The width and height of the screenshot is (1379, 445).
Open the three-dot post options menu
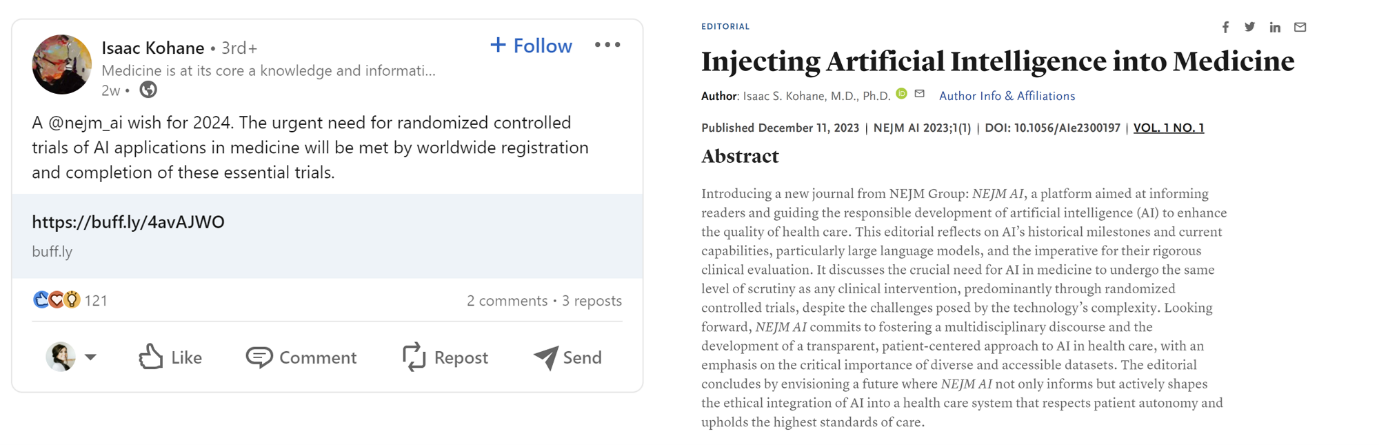pyautogui.click(x=607, y=45)
